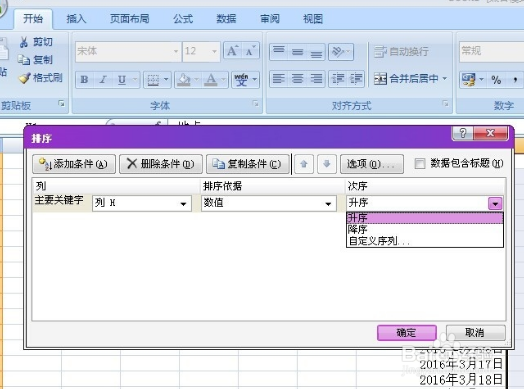The image size is (524, 389).
Task: Open the 数值 sort-on dropdown
Action: tap(328, 204)
